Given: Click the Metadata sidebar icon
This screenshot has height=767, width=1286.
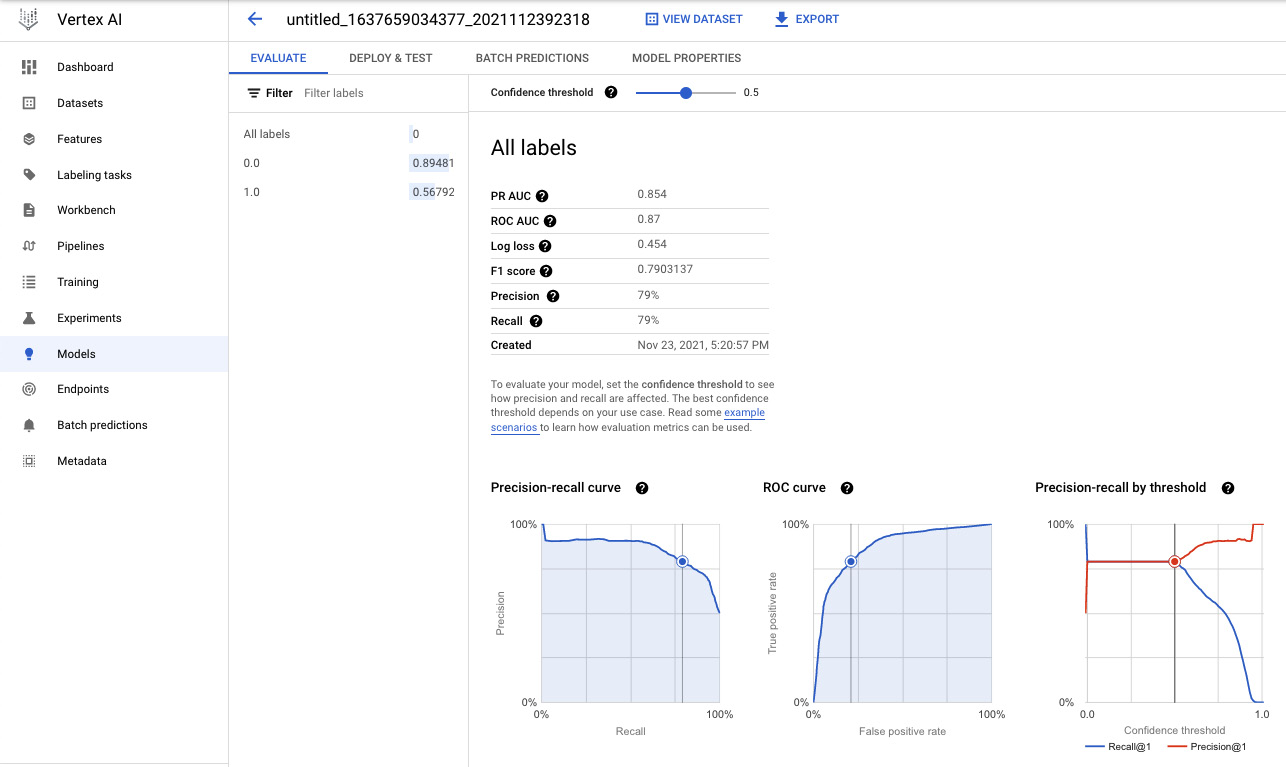Looking at the screenshot, I should pos(29,461).
